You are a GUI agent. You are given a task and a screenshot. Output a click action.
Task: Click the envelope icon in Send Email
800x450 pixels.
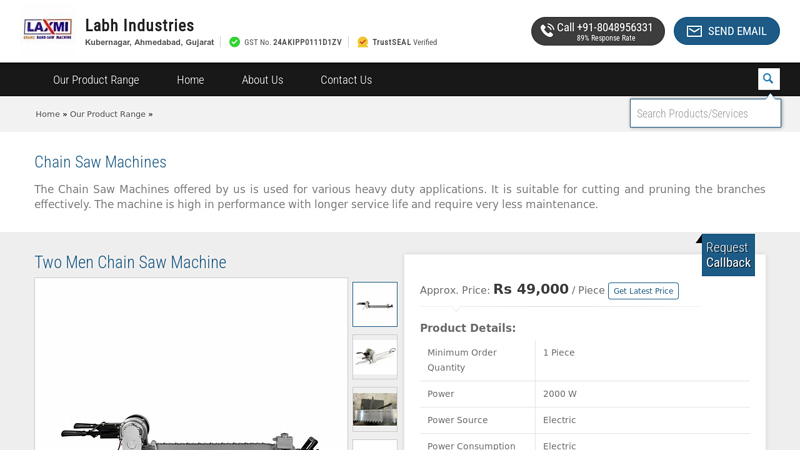click(x=694, y=31)
